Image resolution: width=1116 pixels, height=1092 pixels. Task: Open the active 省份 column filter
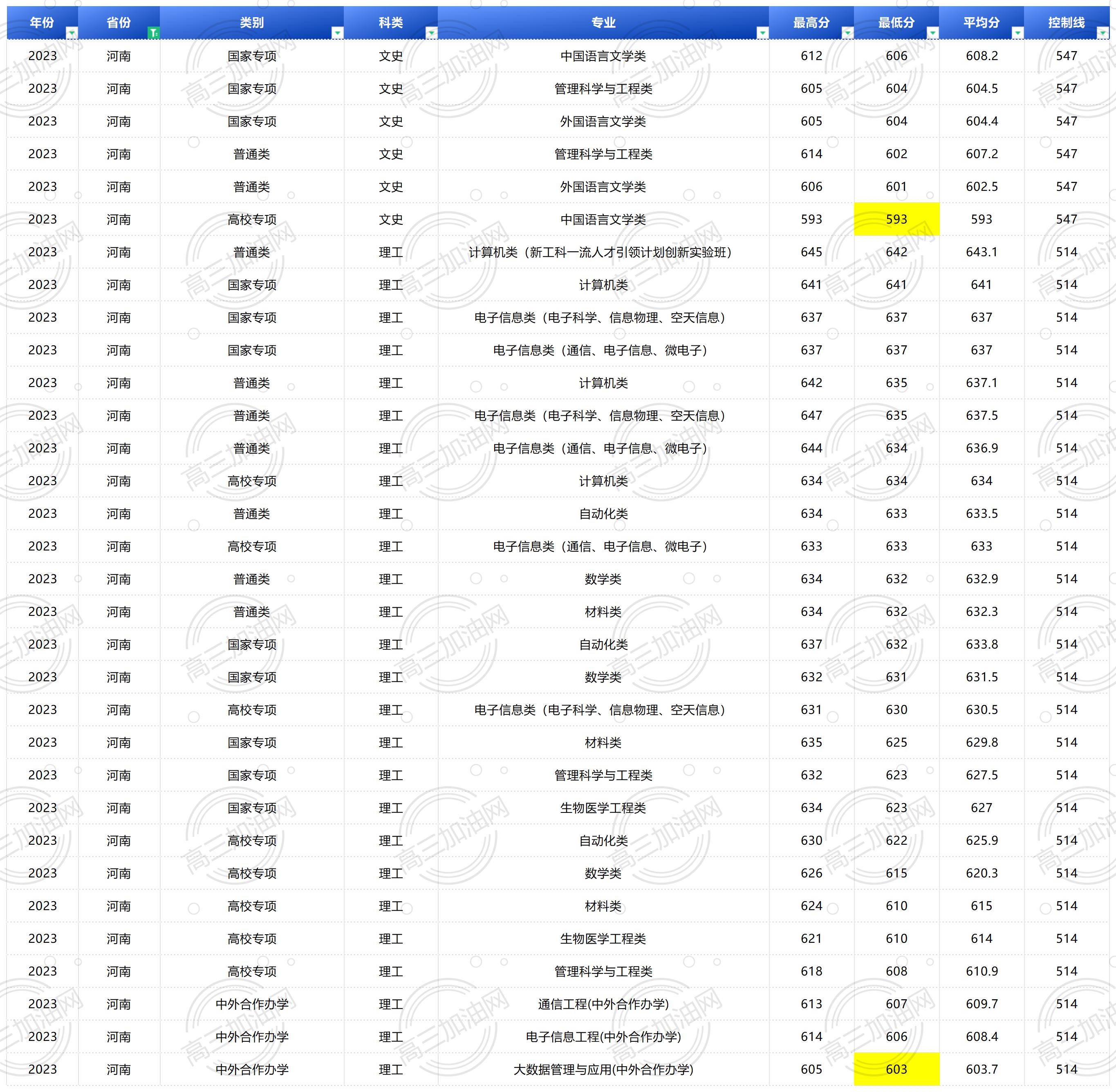(153, 33)
